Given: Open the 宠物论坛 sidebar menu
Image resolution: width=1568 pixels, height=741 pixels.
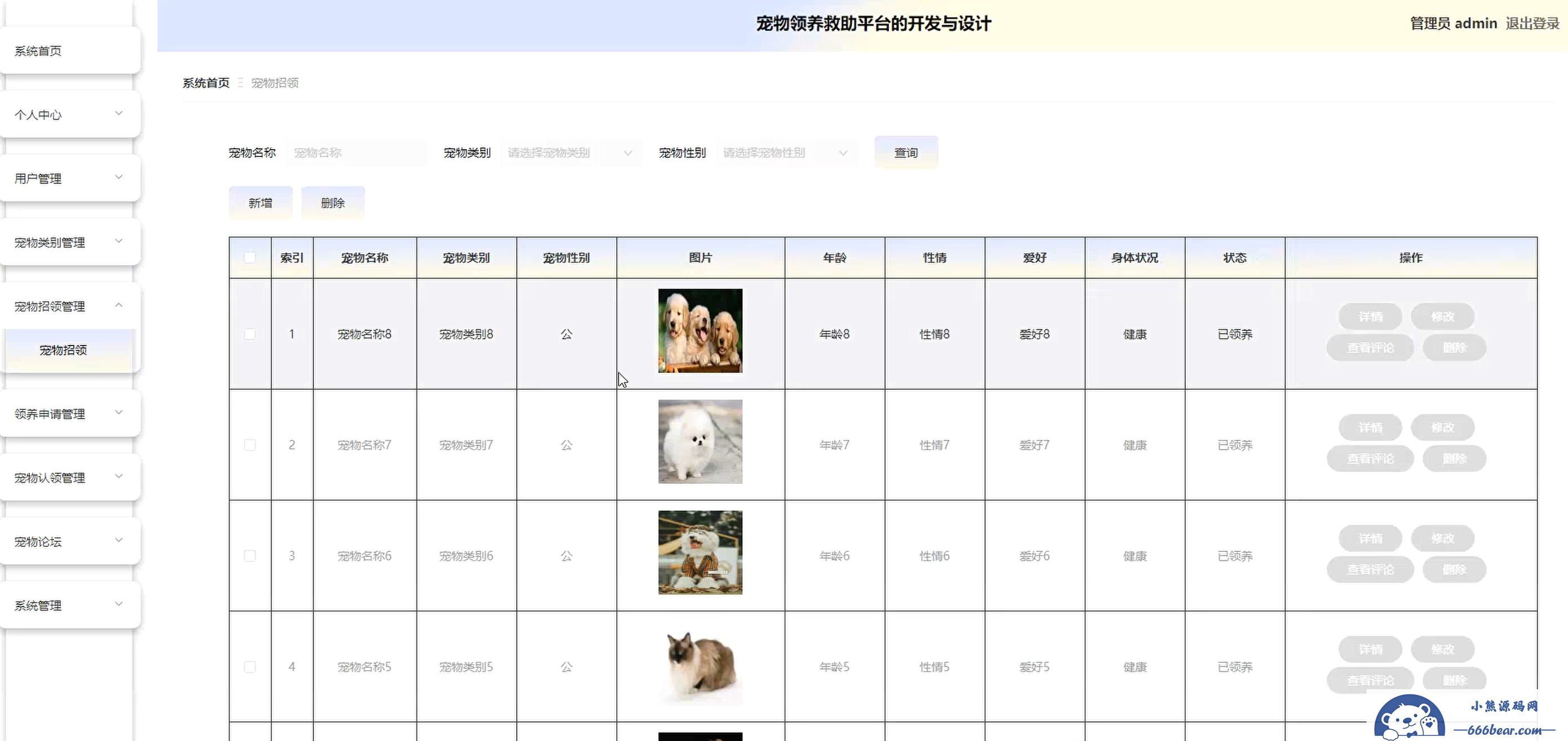Looking at the screenshot, I should [x=70, y=541].
